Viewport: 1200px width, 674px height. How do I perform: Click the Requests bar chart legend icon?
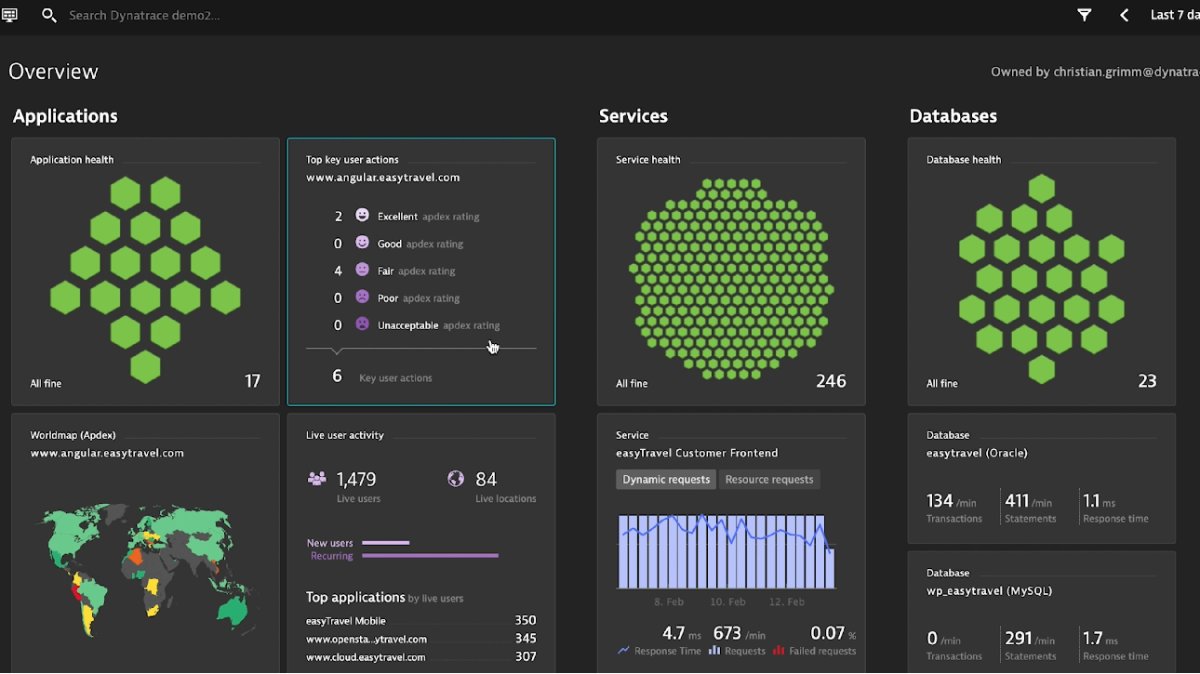pos(714,651)
